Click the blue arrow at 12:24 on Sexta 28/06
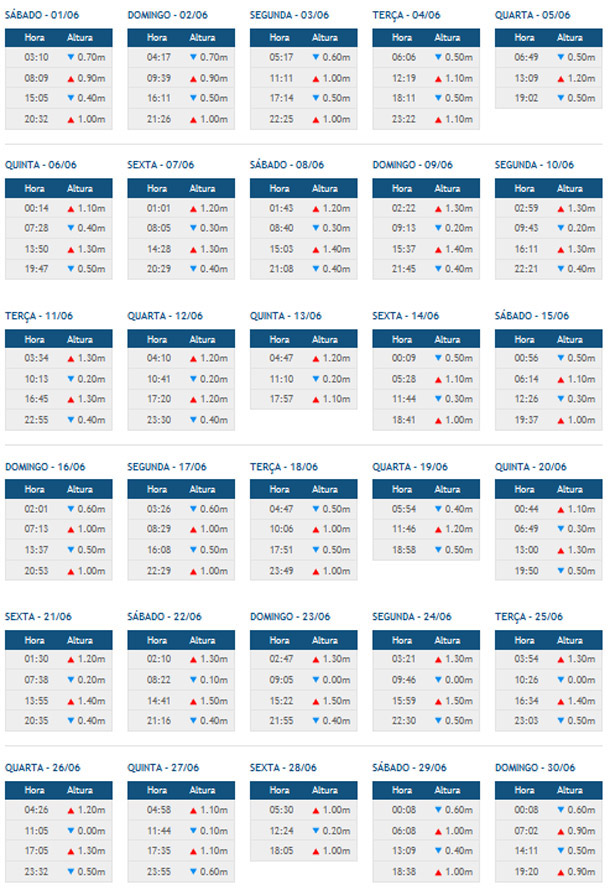The image size is (610, 895). tap(316, 831)
